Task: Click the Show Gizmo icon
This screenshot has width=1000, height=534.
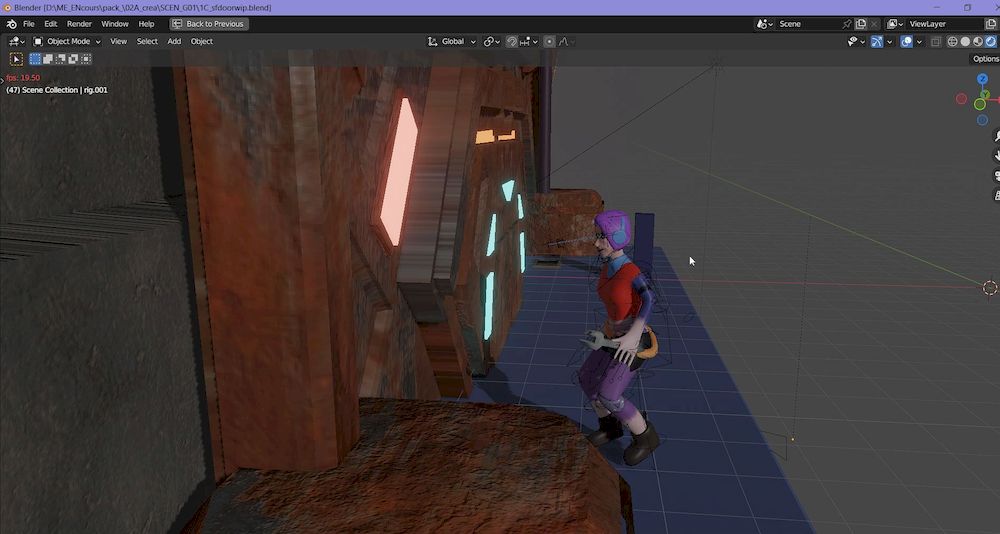Action: tap(877, 42)
